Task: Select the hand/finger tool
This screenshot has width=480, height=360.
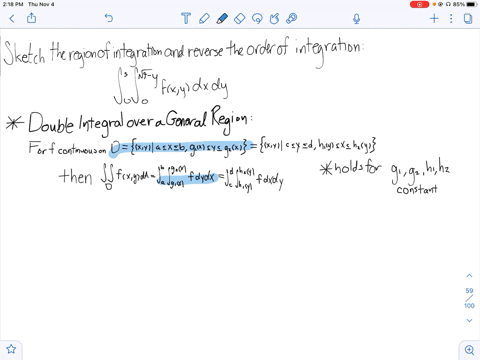Action: point(274,18)
